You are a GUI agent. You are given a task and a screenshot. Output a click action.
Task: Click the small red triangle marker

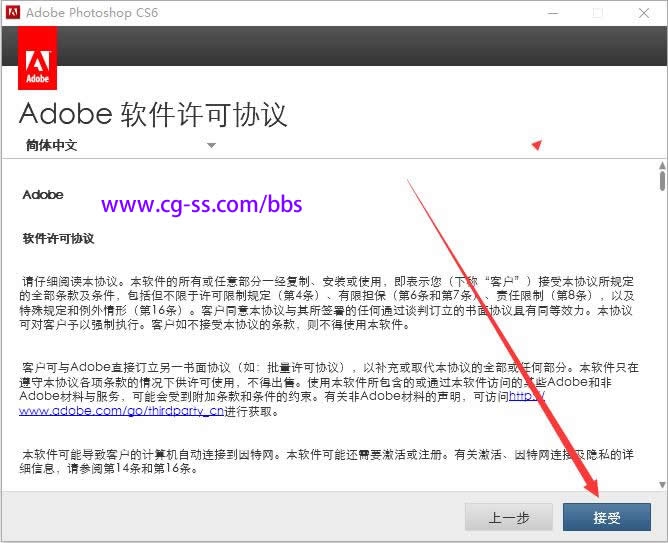tap(537, 145)
